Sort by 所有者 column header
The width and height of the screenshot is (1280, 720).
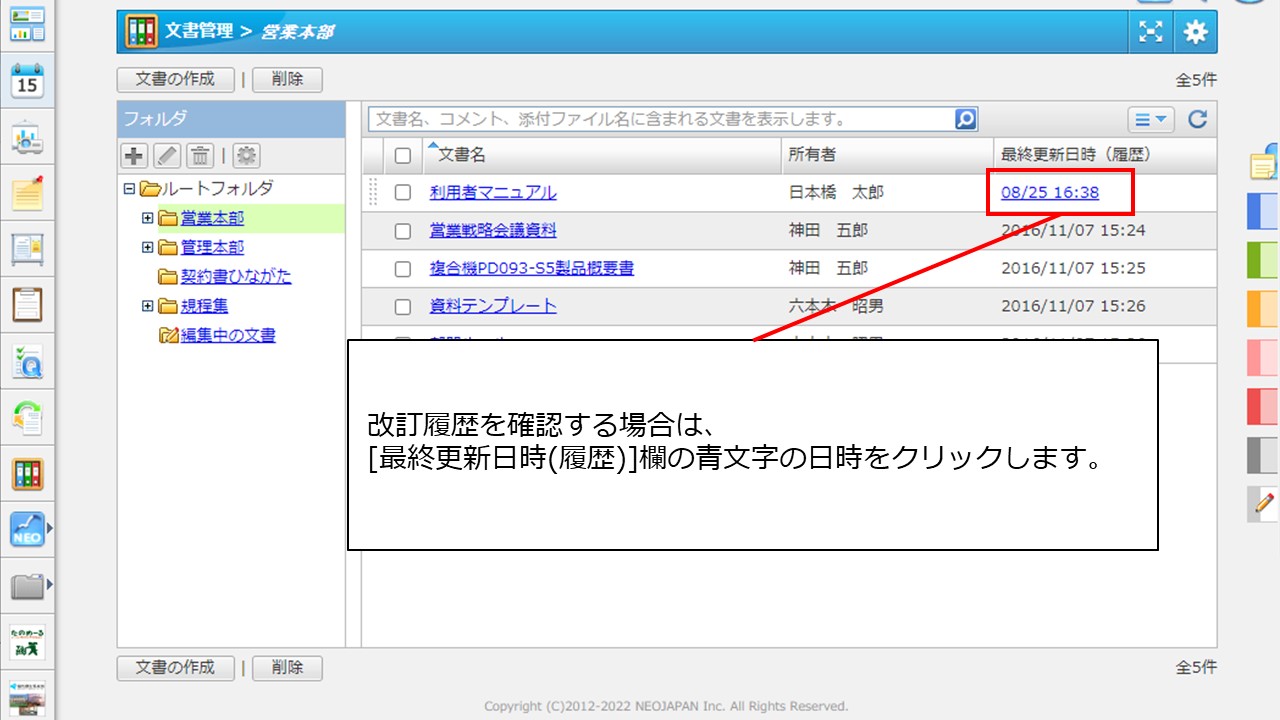click(812, 155)
